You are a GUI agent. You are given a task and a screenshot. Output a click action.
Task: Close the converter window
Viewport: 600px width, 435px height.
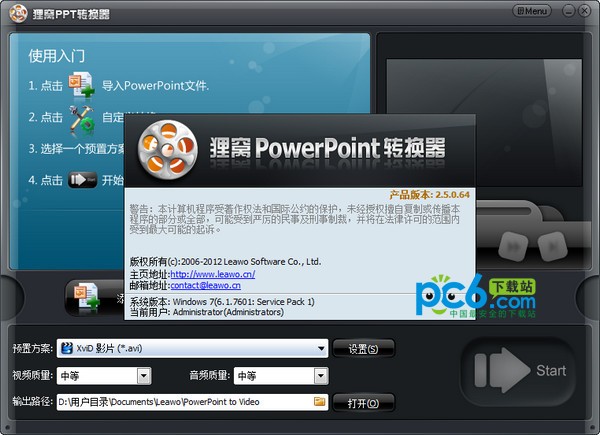pos(584,11)
